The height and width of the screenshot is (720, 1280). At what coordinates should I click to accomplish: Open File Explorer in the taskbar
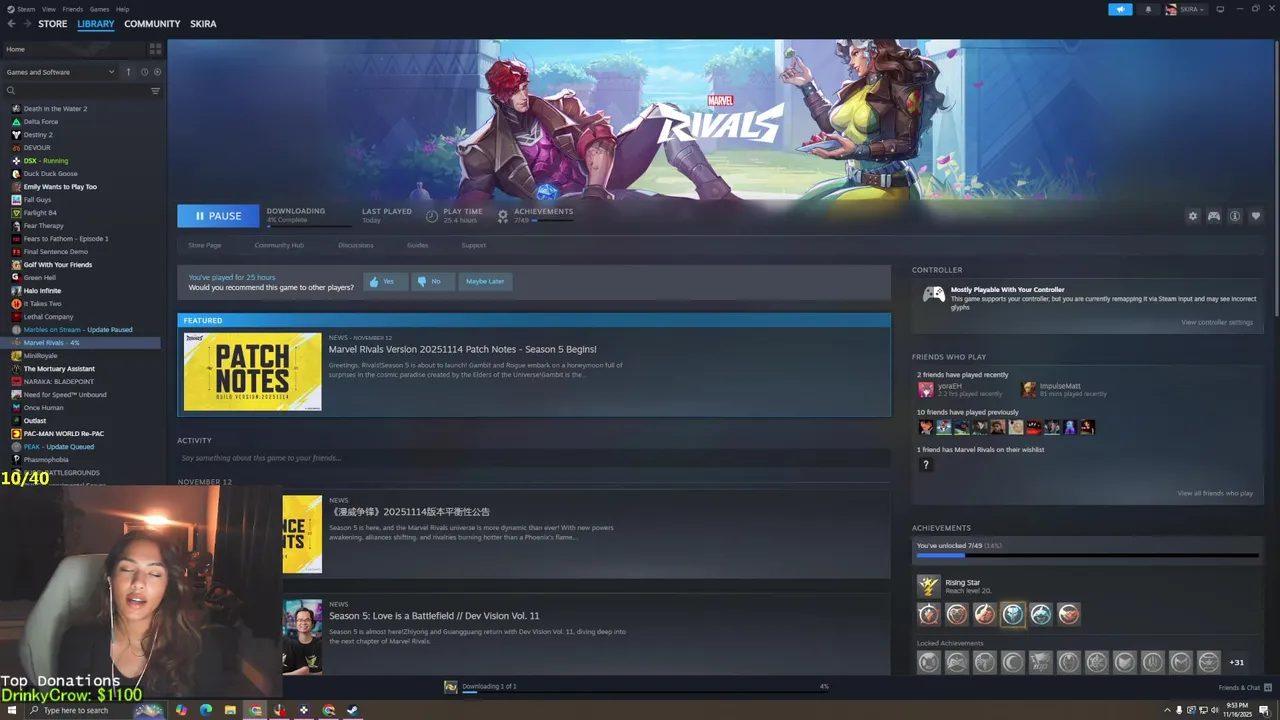230,710
